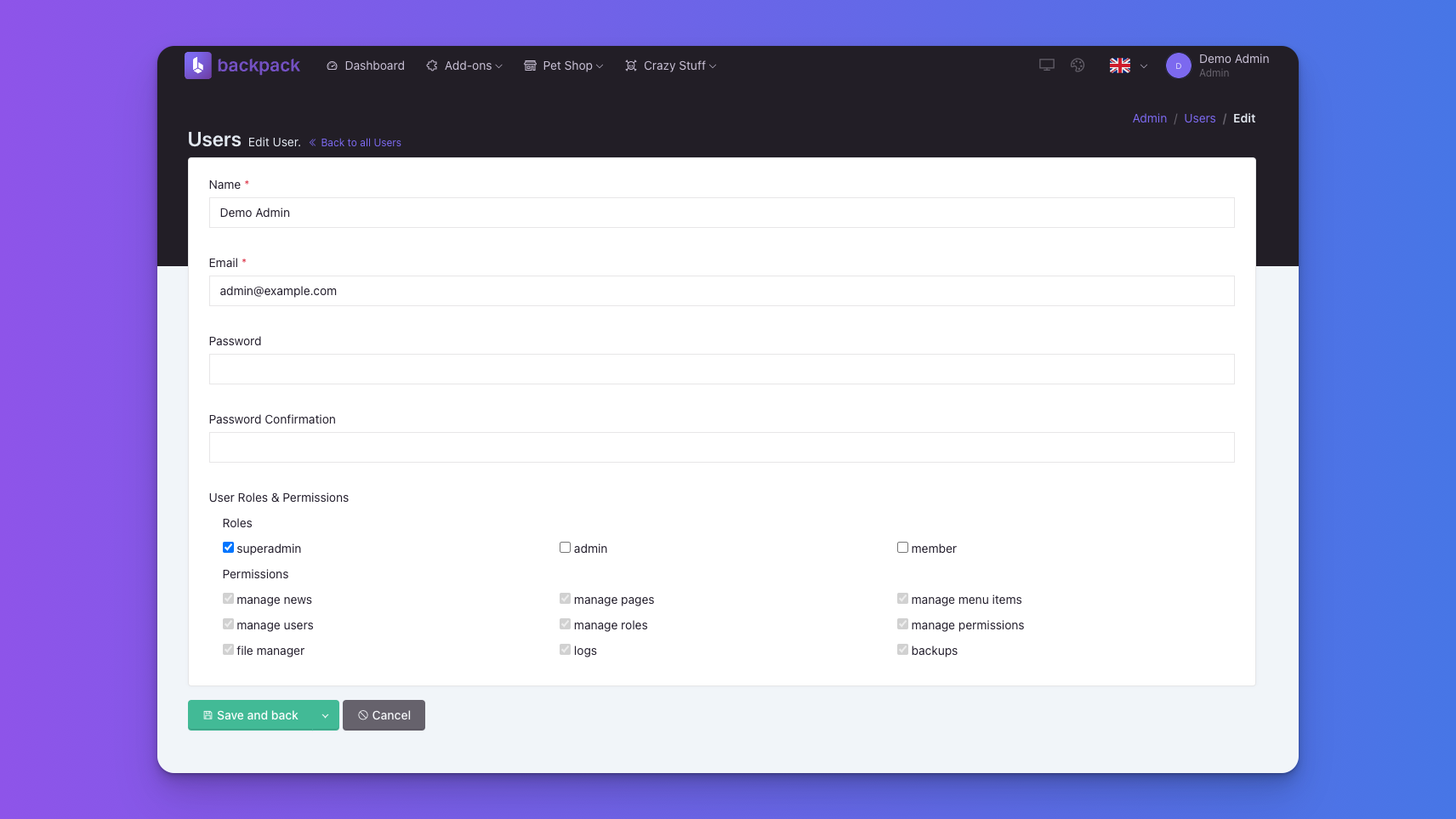Click the Demo Admin avatar circle
The height and width of the screenshot is (819, 1456).
point(1178,65)
